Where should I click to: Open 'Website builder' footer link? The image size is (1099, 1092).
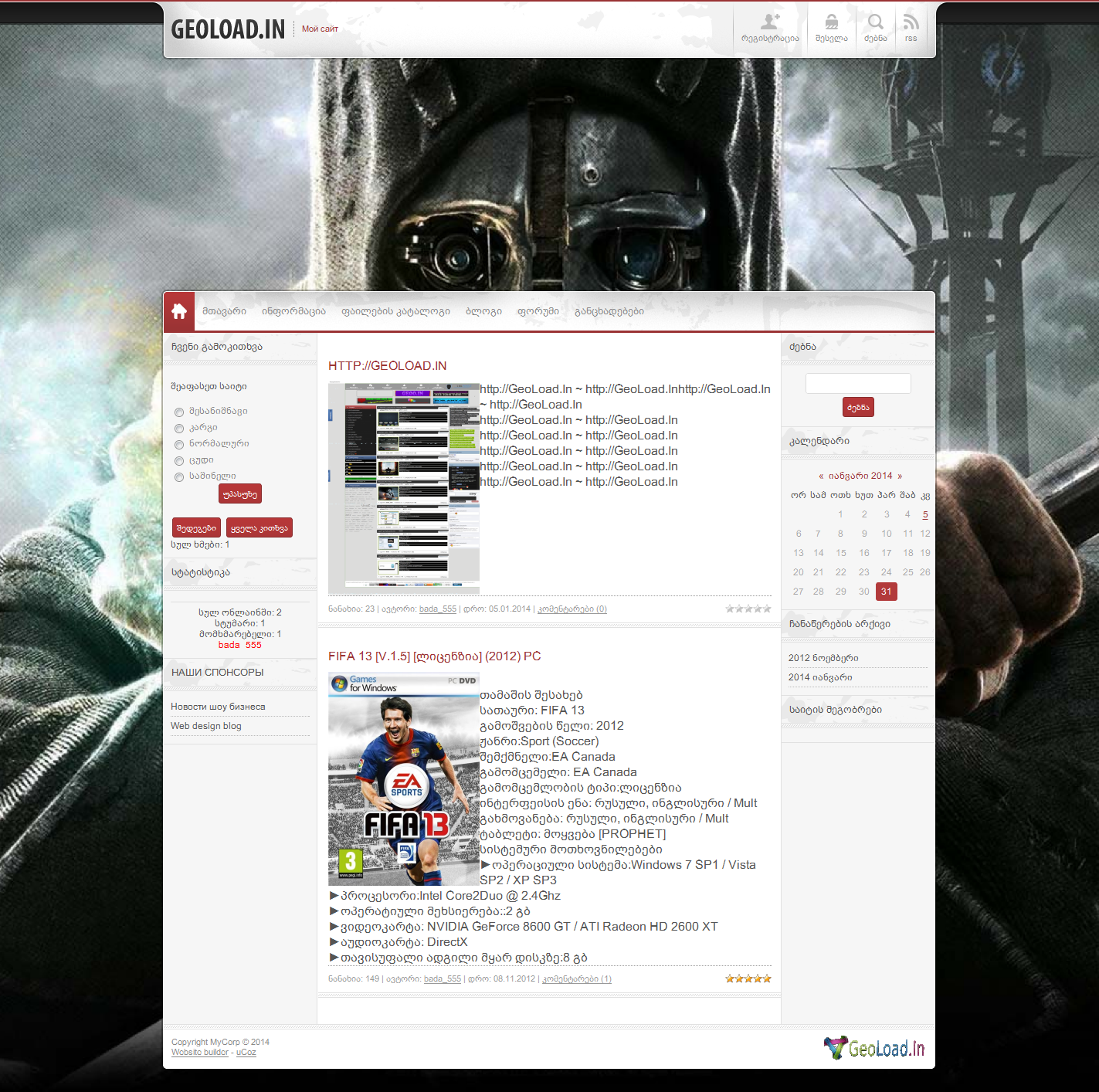(200, 1052)
